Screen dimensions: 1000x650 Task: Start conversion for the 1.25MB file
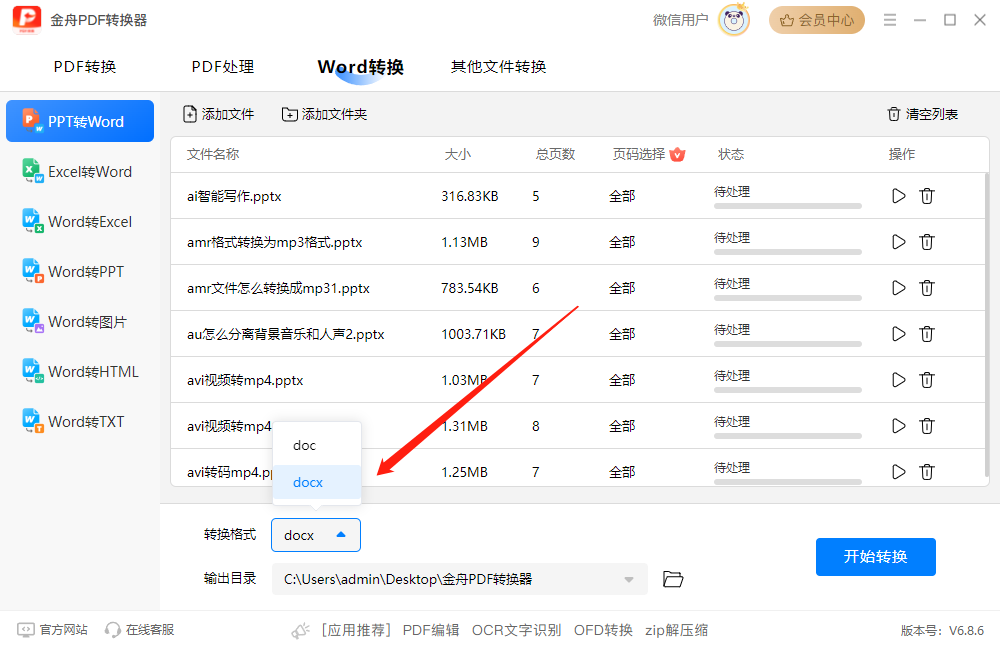899,471
